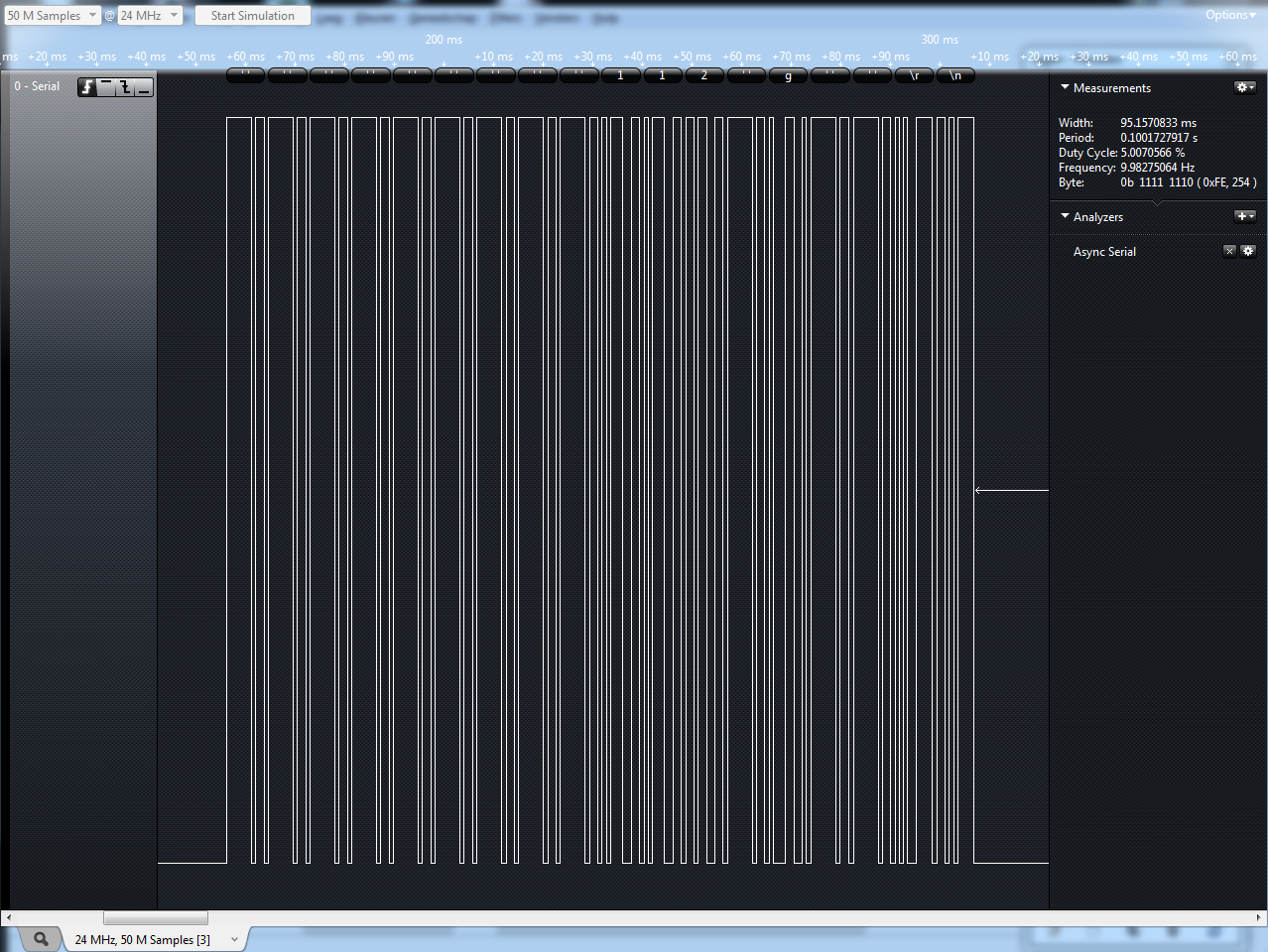
Task: Select the Async Serial analyzer entry
Action: (x=1104, y=251)
